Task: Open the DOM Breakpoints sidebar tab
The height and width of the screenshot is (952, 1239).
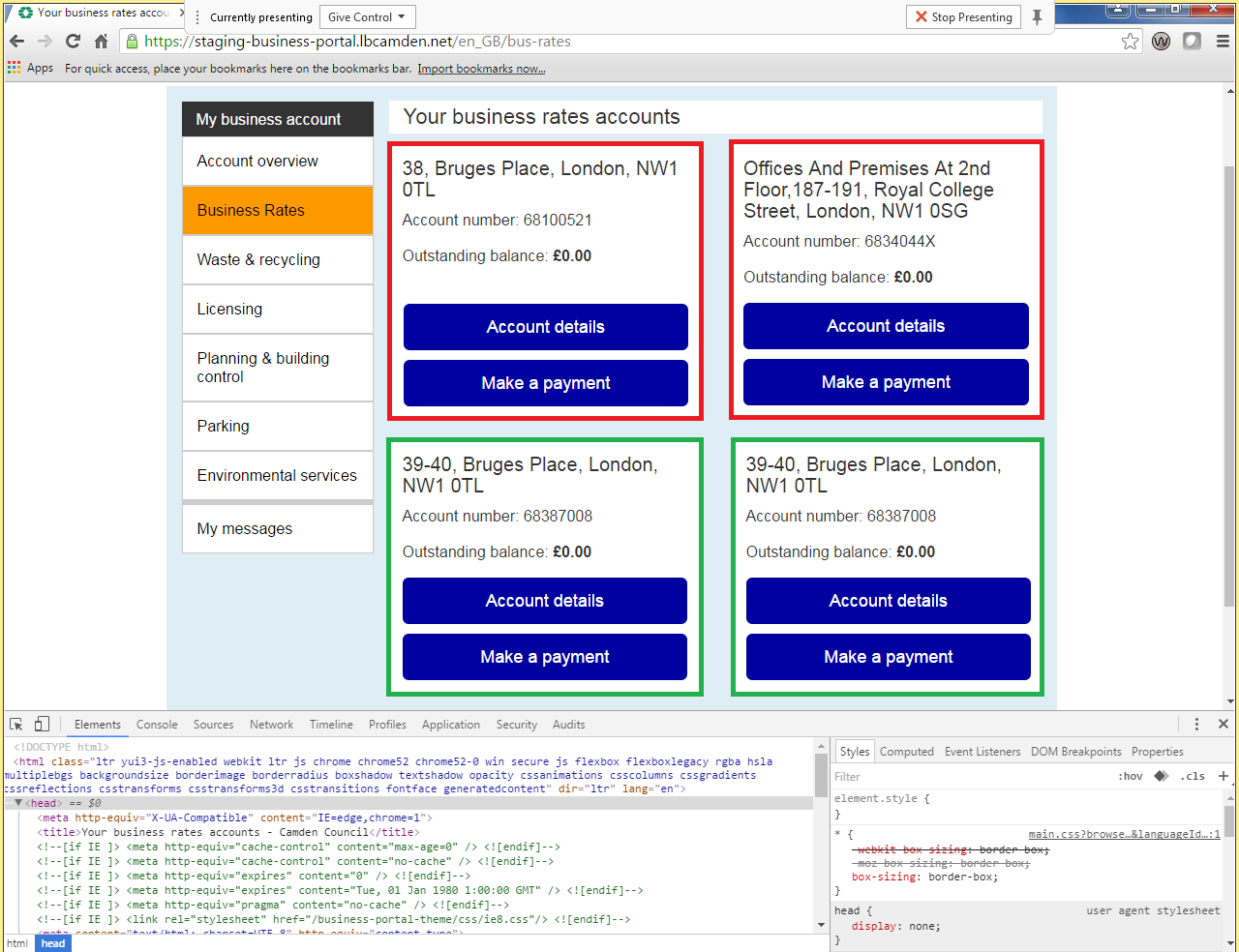Action: point(1076,752)
